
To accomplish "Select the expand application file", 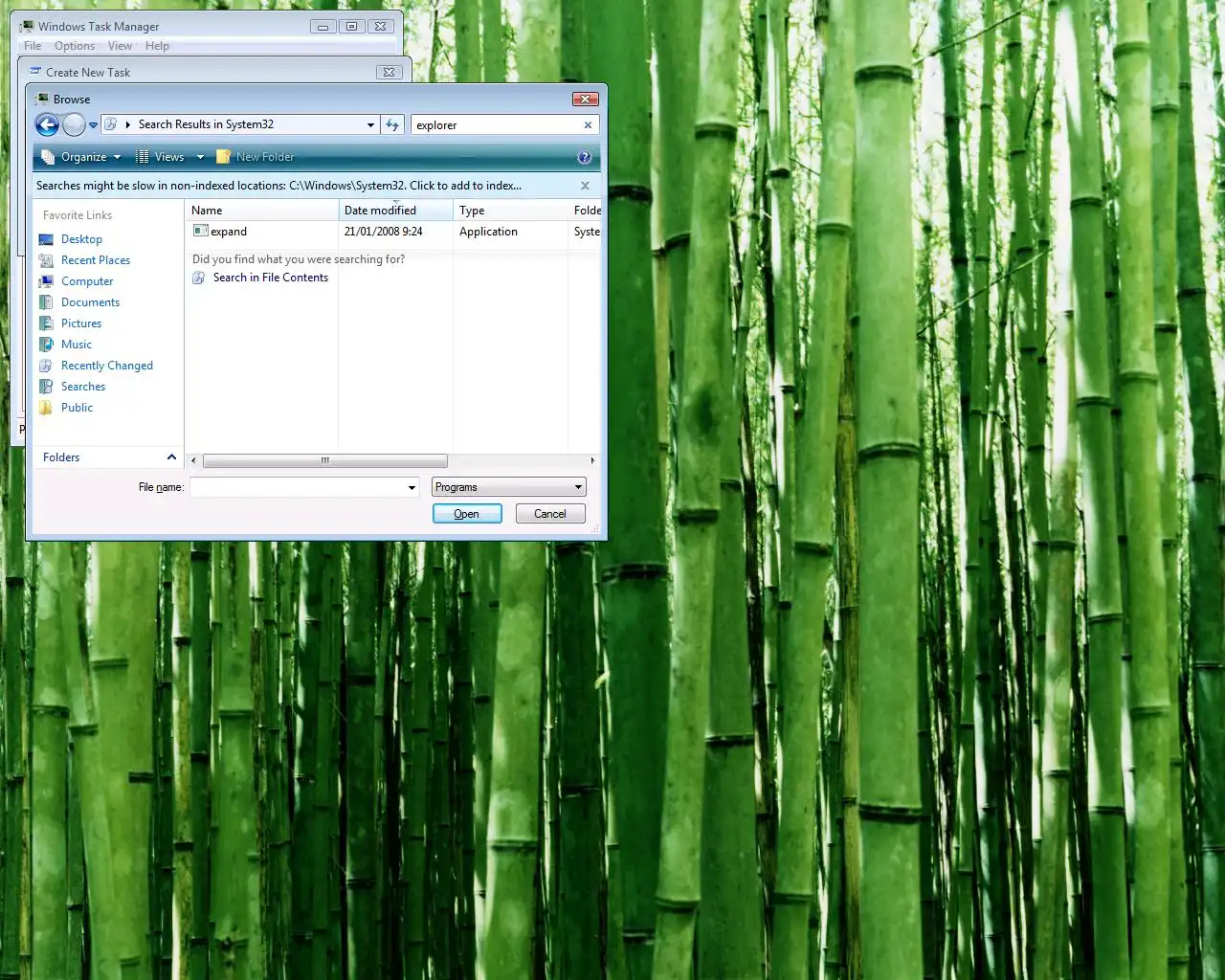I will pyautogui.click(x=229, y=232).
